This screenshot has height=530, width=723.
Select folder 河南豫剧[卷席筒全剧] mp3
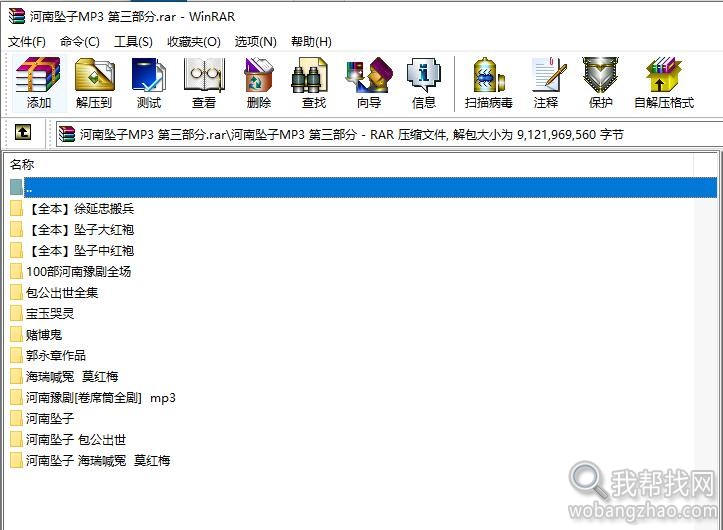[x=93, y=397]
